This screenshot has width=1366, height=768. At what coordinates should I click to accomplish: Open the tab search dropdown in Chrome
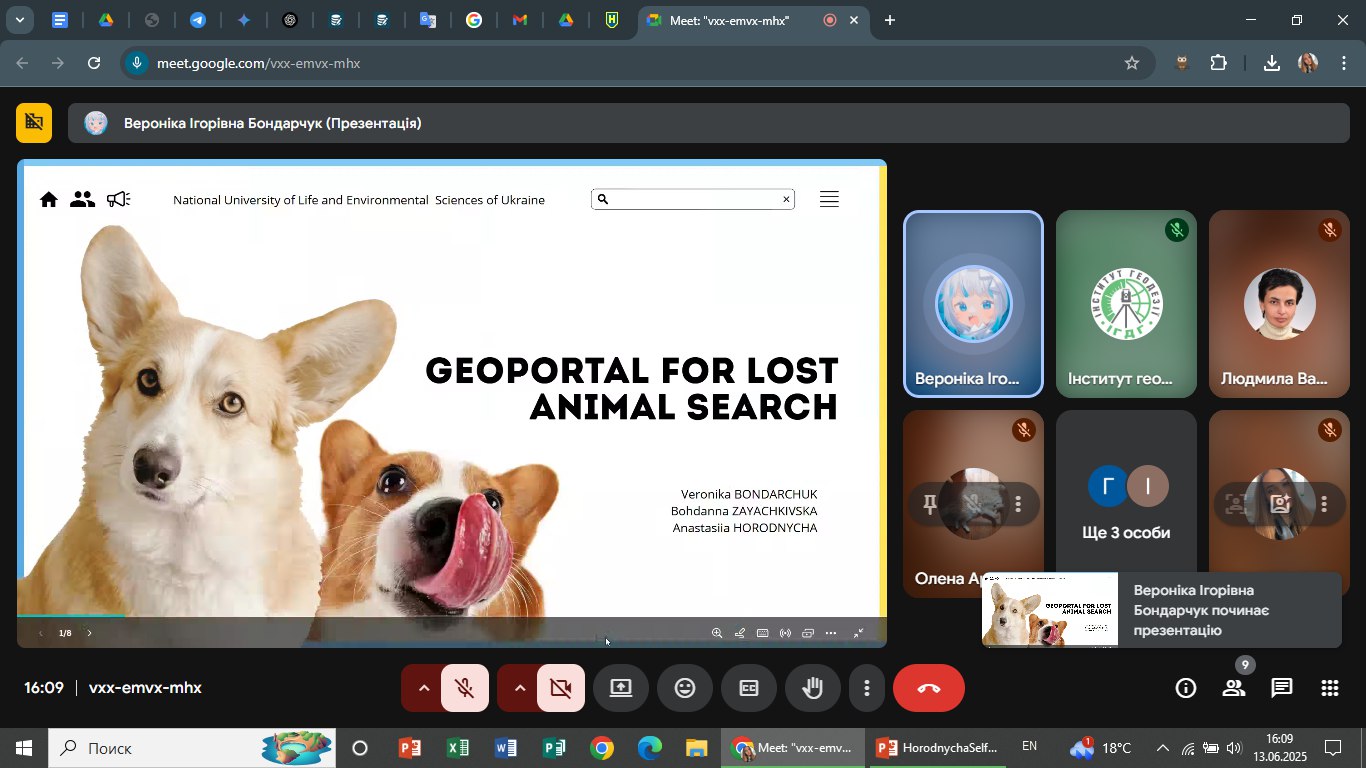click(19, 20)
